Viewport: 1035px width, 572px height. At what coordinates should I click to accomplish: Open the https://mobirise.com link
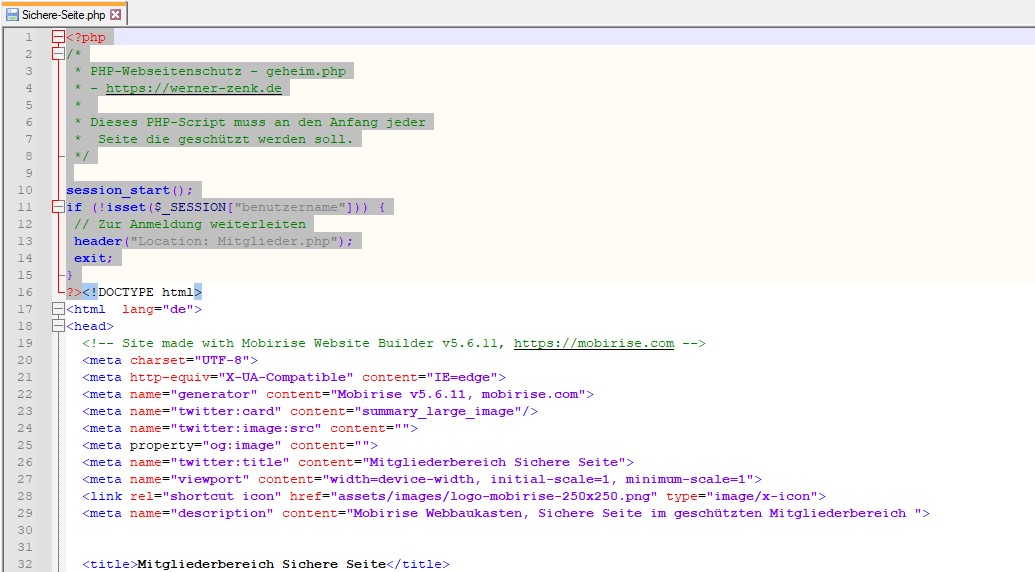click(593, 343)
